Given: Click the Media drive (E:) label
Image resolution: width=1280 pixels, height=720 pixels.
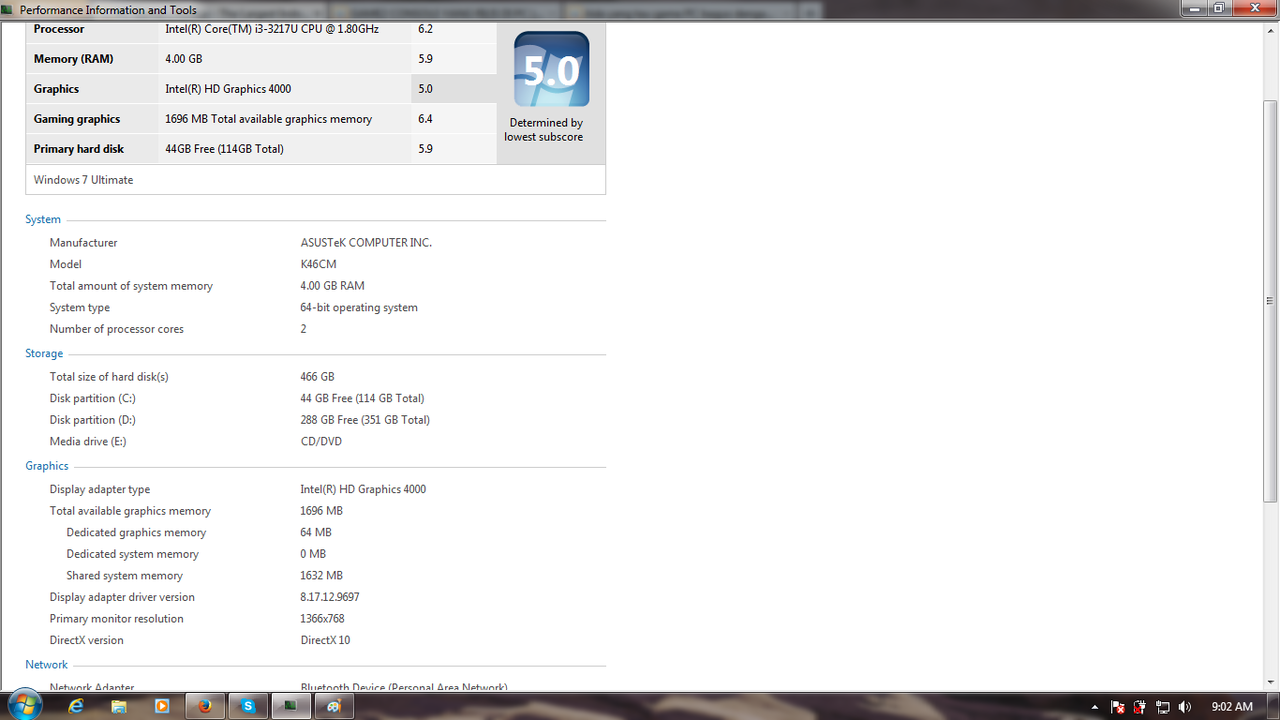Looking at the screenshot, I should click(x=88, y=442).
